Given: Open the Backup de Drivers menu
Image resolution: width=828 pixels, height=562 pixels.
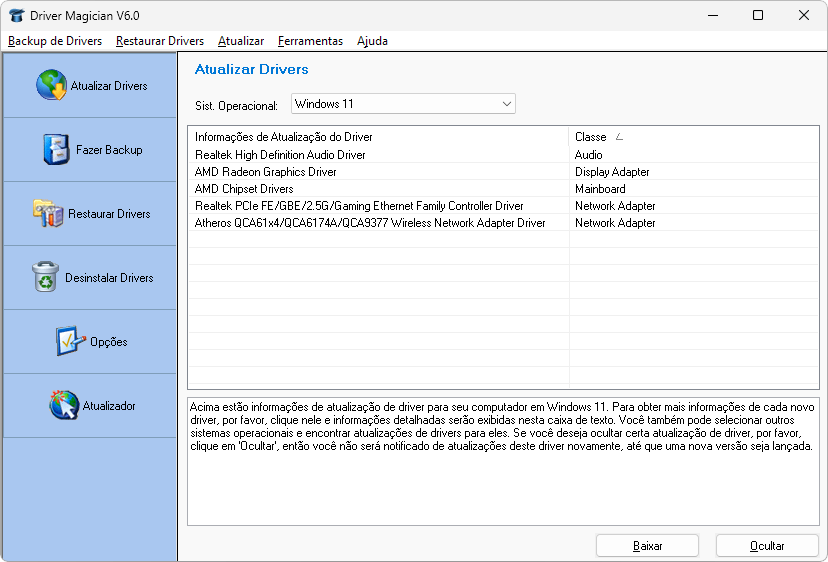Looking at the screenshot, I should point(55,41).
